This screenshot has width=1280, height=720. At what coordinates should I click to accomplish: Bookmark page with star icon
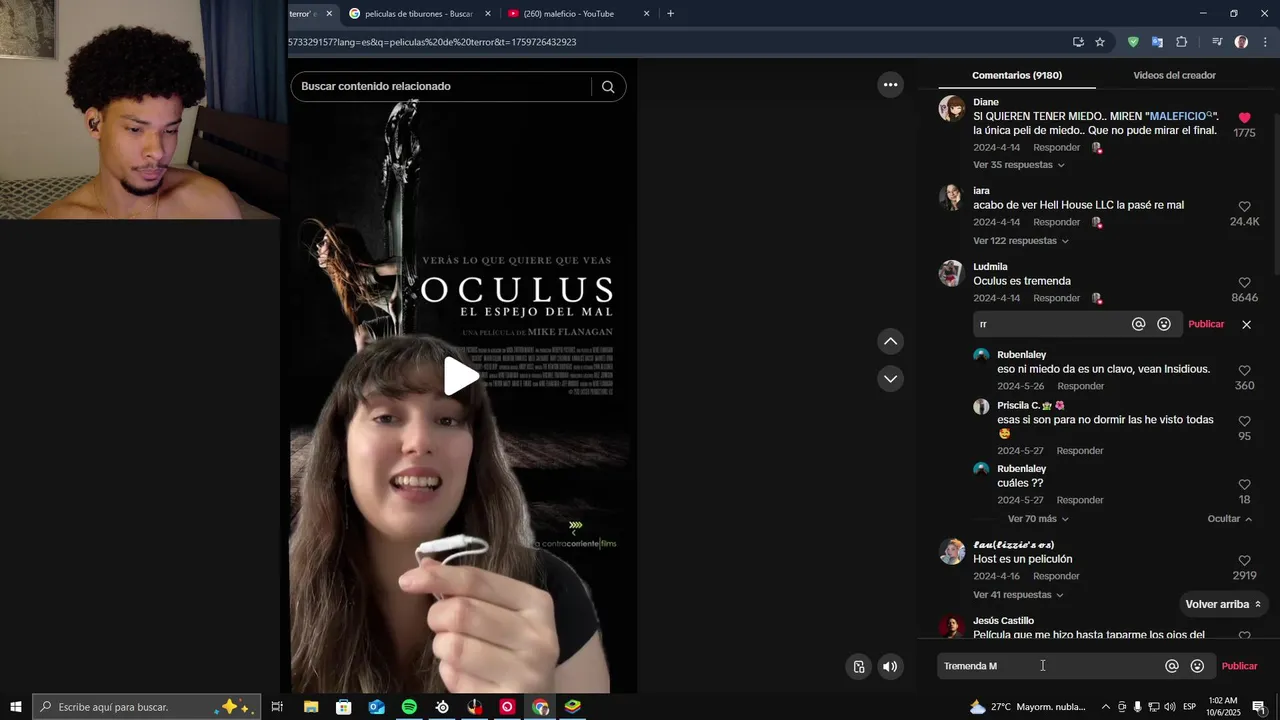(1100, 42)
